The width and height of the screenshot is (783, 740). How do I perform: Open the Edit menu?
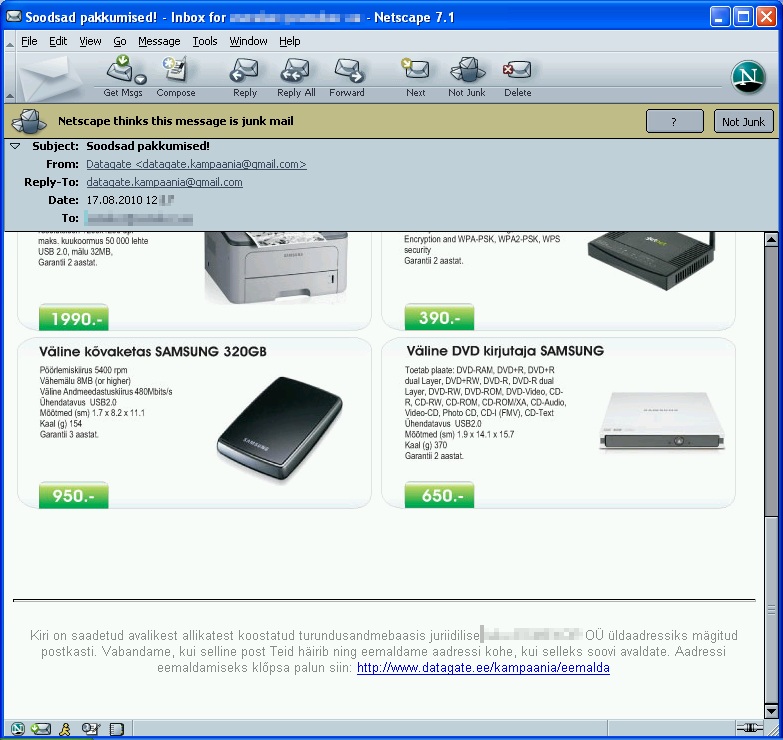(58, 41)
